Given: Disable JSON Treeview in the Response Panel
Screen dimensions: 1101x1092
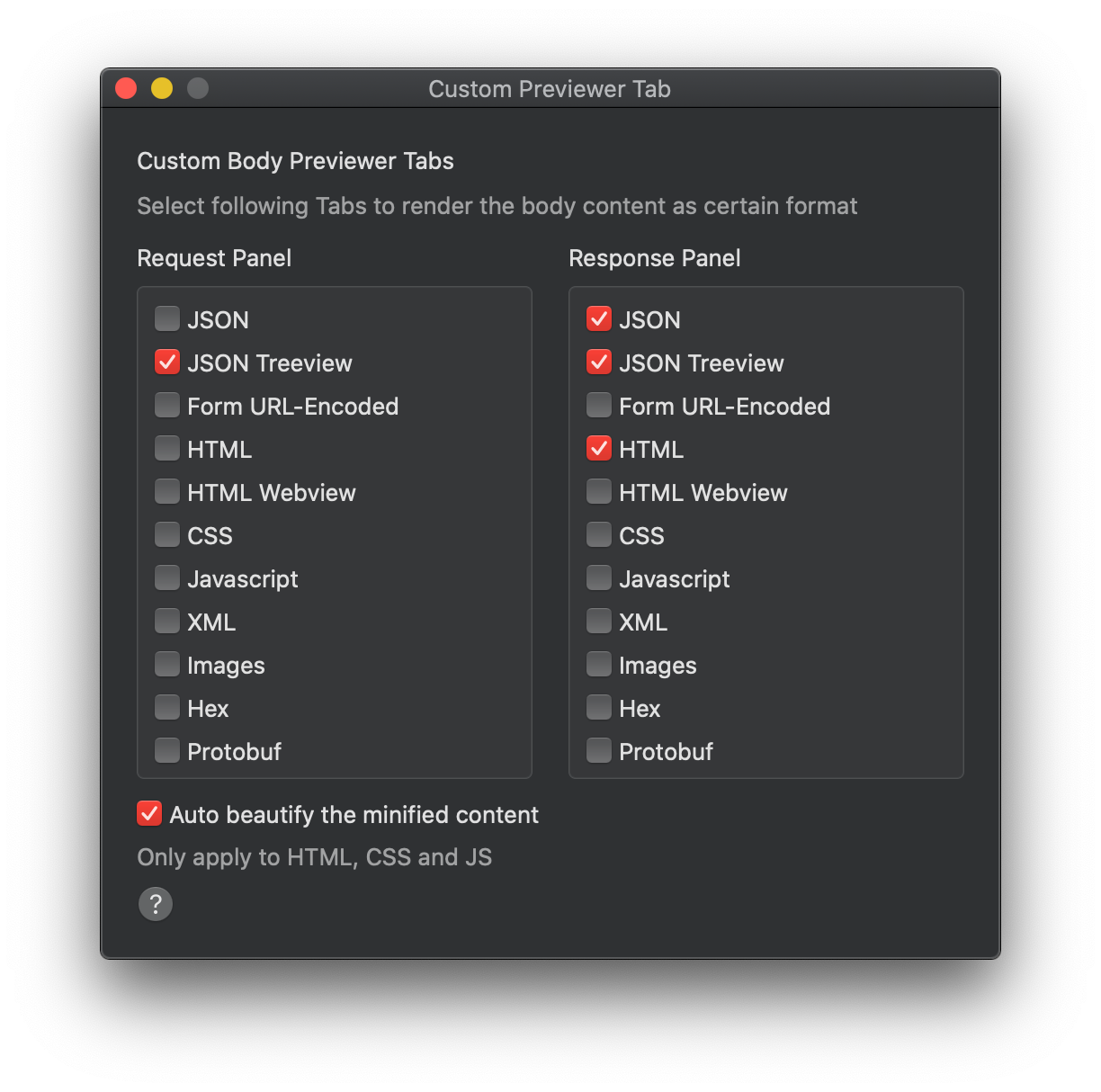Looking at the screenshot, I should tap(599, 362).
